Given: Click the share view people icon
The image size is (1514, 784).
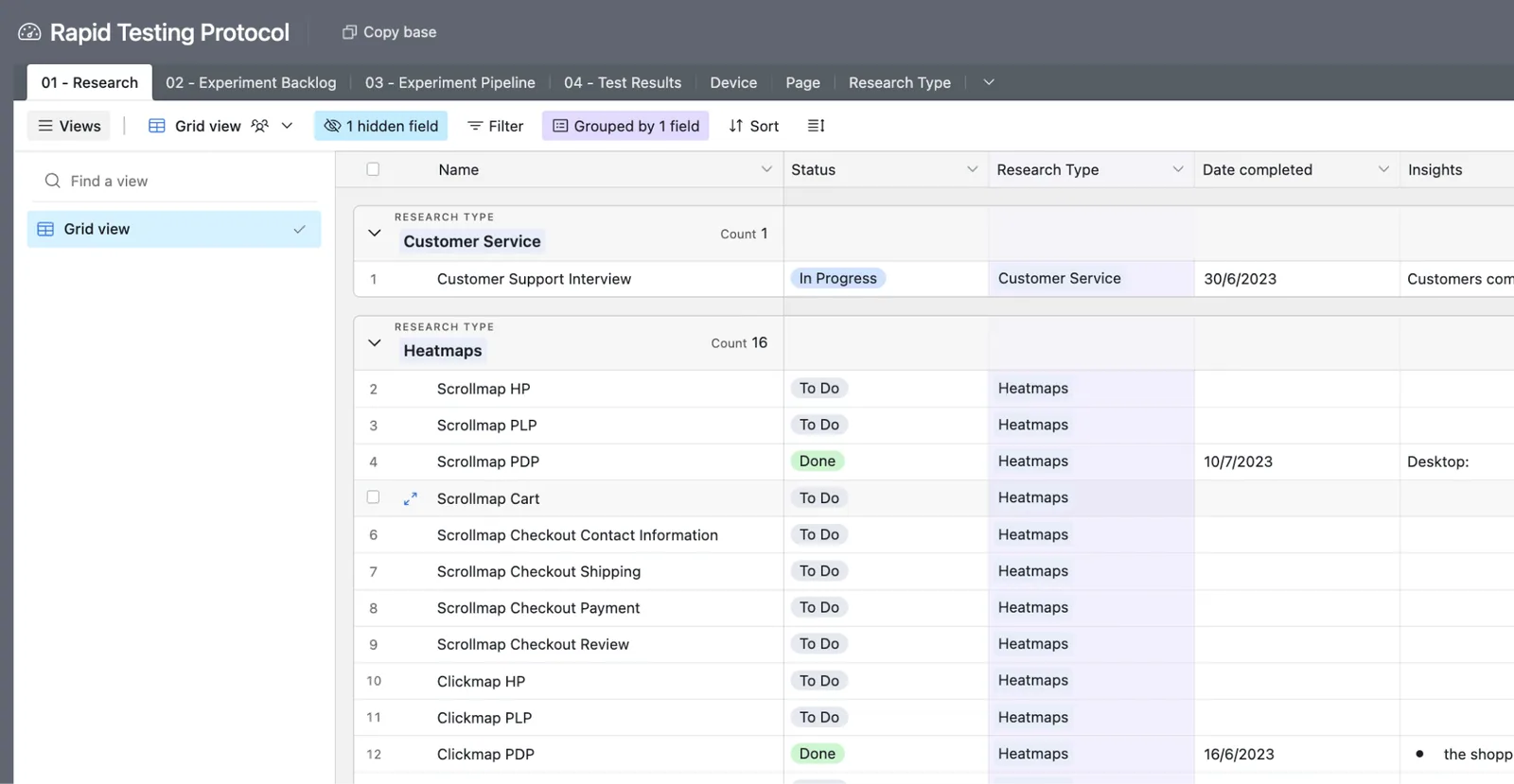Looking at the screenshot, I should click(x=260, y=126).
